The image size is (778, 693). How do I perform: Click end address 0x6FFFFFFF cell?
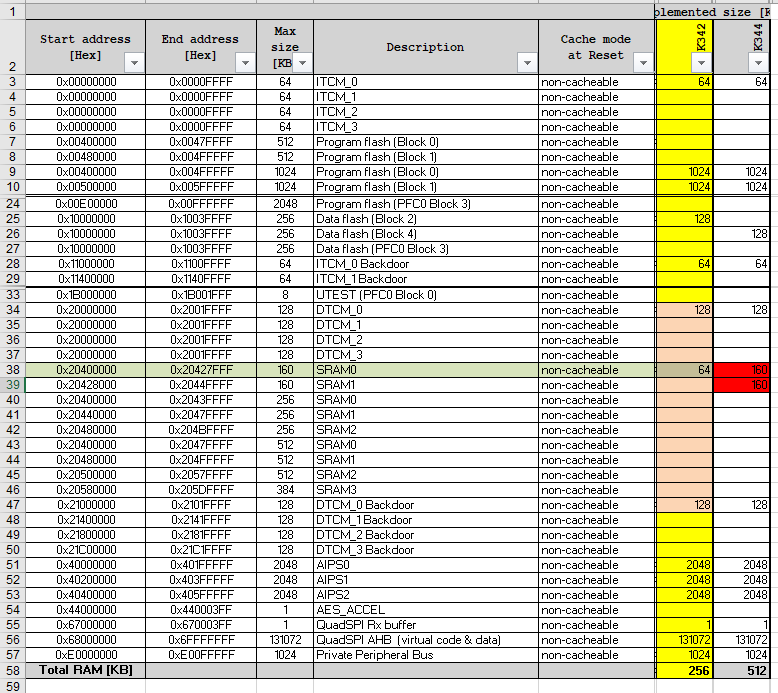[x=201, y=640]
